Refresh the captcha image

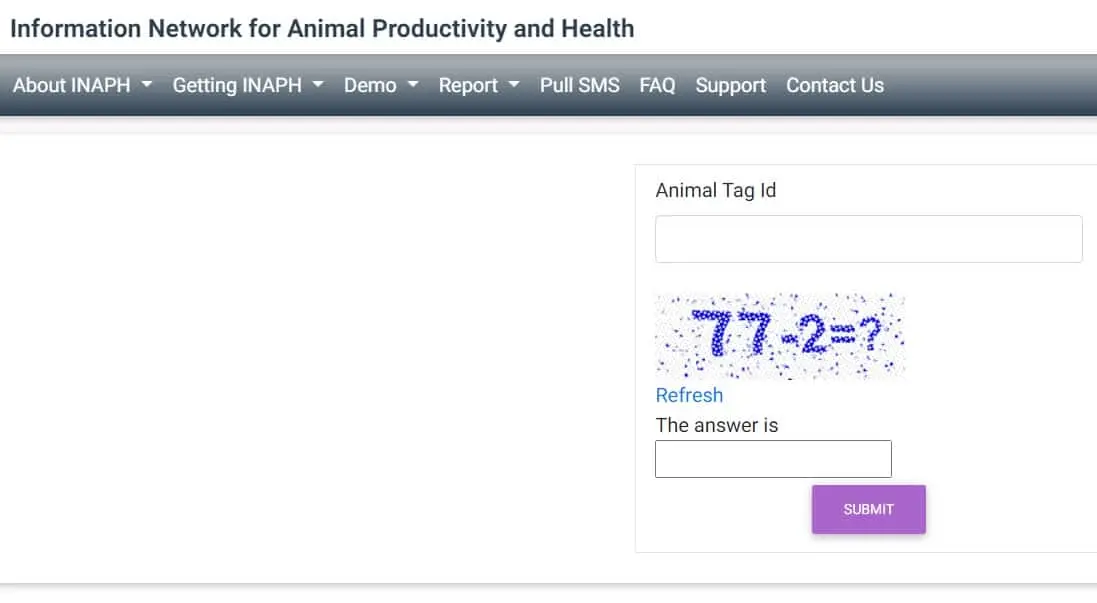[689, 395]
